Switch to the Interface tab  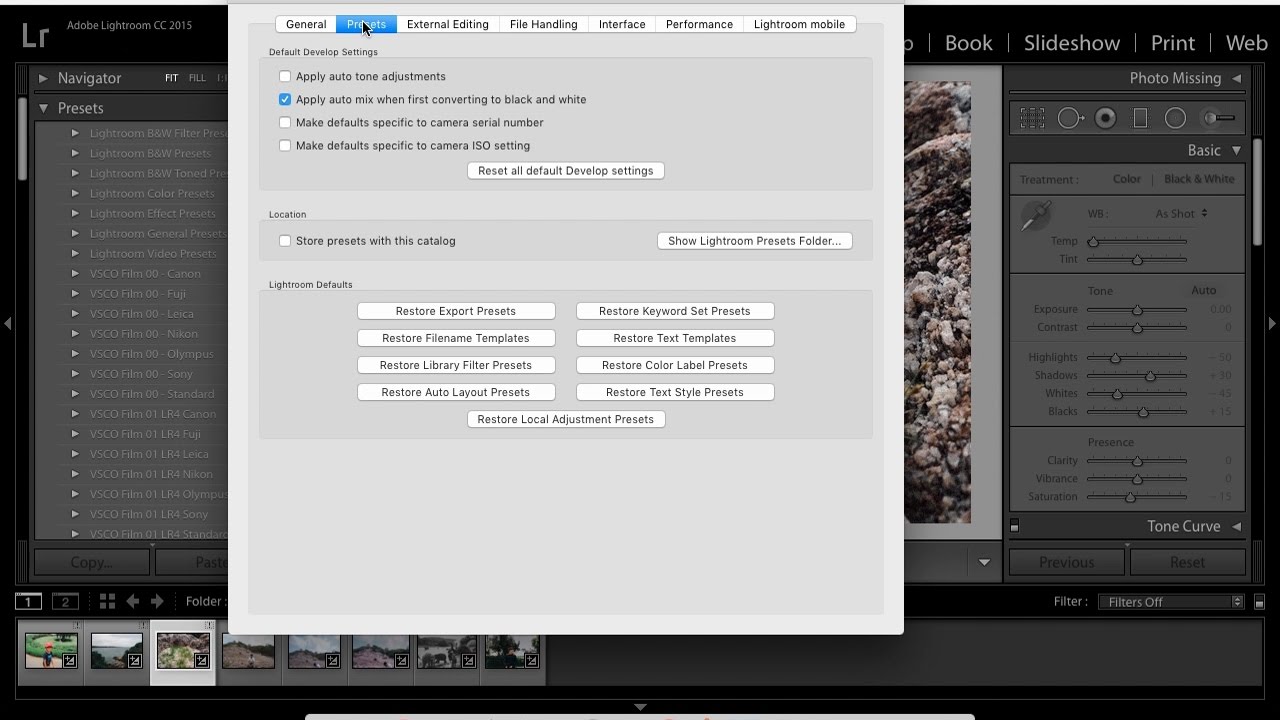(622, 24)
